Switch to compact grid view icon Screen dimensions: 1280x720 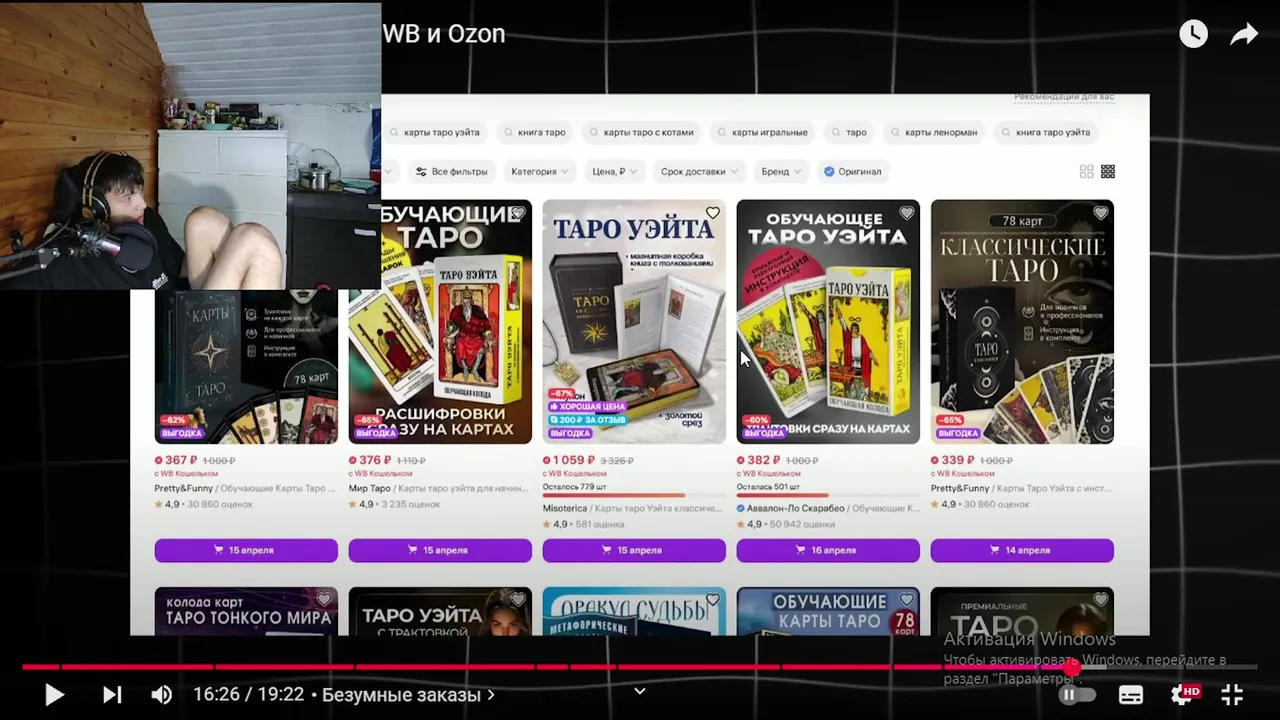[x=1108, y=172]
